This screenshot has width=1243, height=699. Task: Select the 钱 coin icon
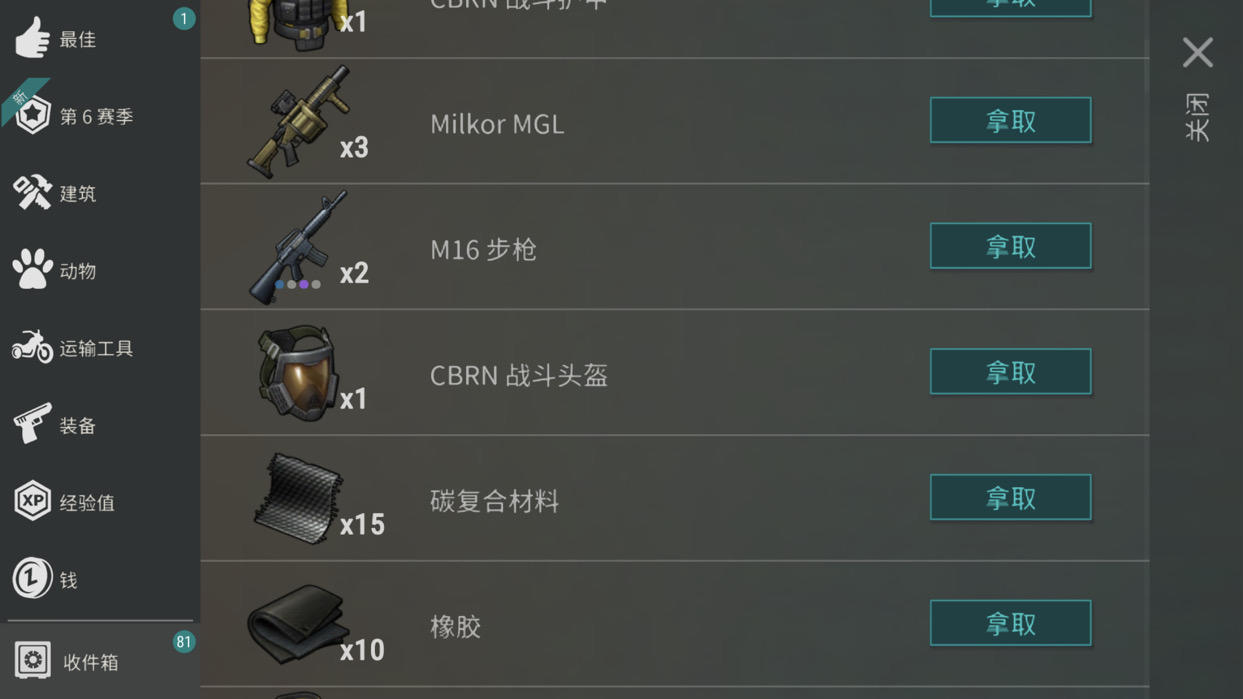click(x=32, y=578)
